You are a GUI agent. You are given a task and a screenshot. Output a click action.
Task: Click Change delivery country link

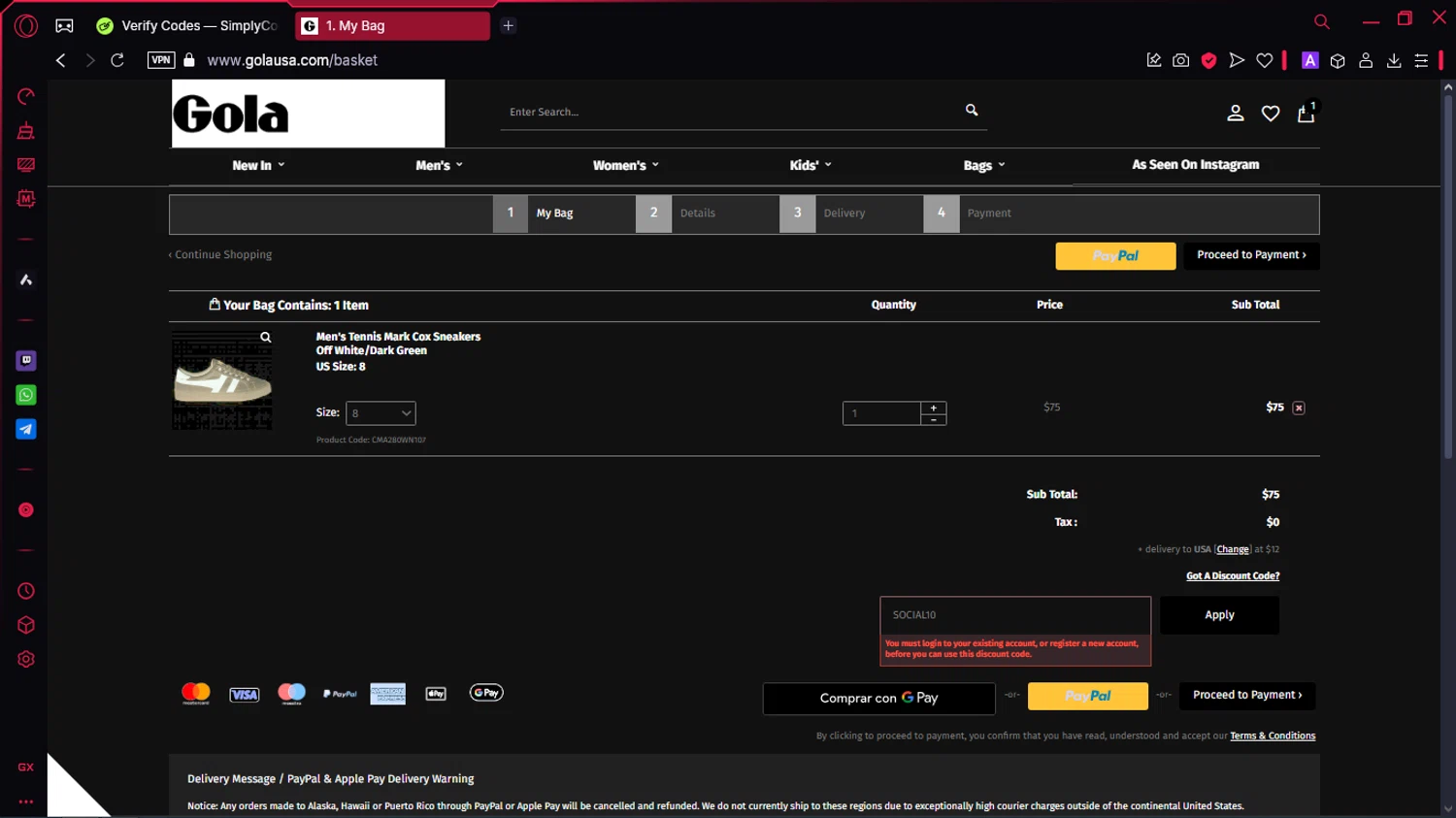click(1233, 549)
